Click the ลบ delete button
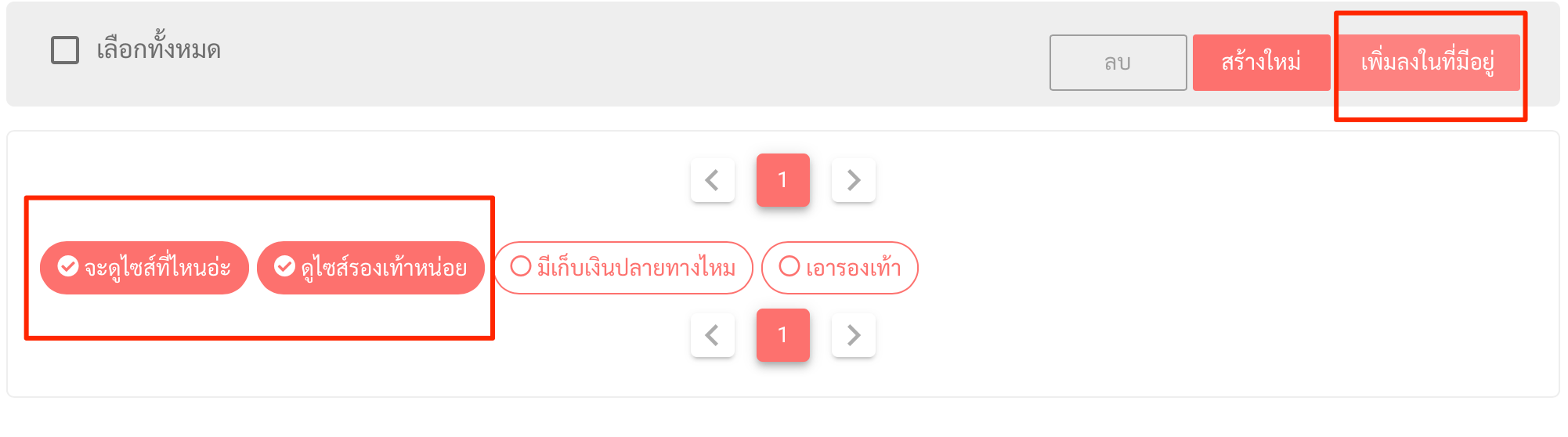The height and width of the screenshot is (437, 1568). 1118,63
